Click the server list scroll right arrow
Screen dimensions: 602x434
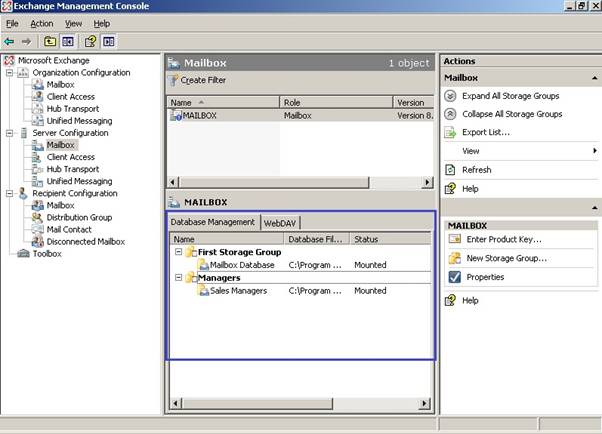[427, 182]
